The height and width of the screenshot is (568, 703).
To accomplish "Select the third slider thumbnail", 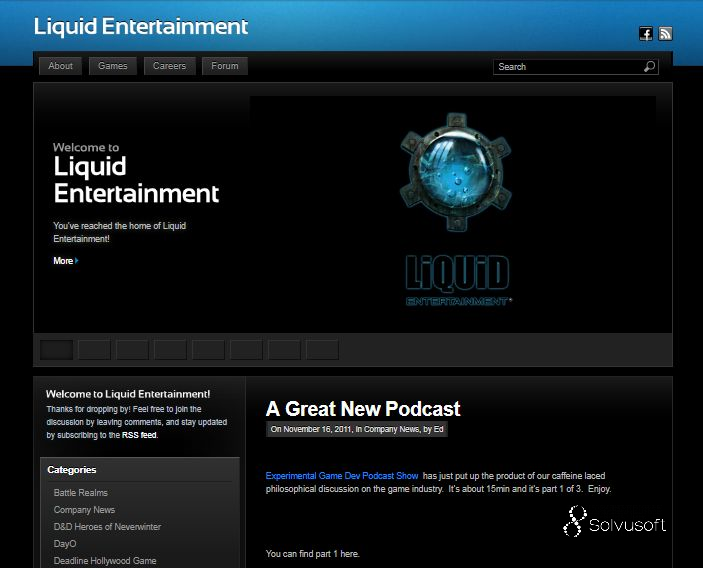I will [x=132, y=350].
